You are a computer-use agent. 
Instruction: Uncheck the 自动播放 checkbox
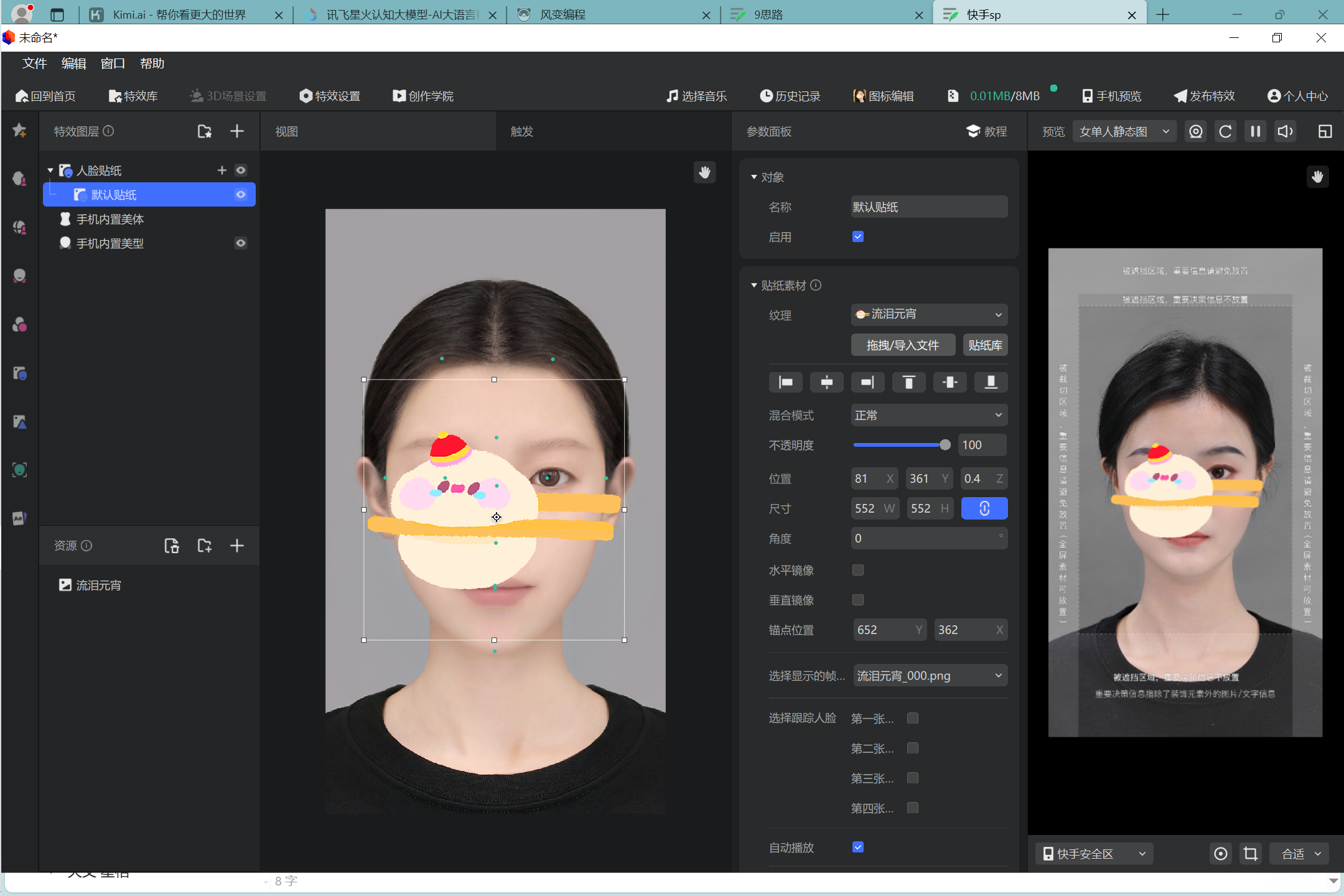click(858, 847)
